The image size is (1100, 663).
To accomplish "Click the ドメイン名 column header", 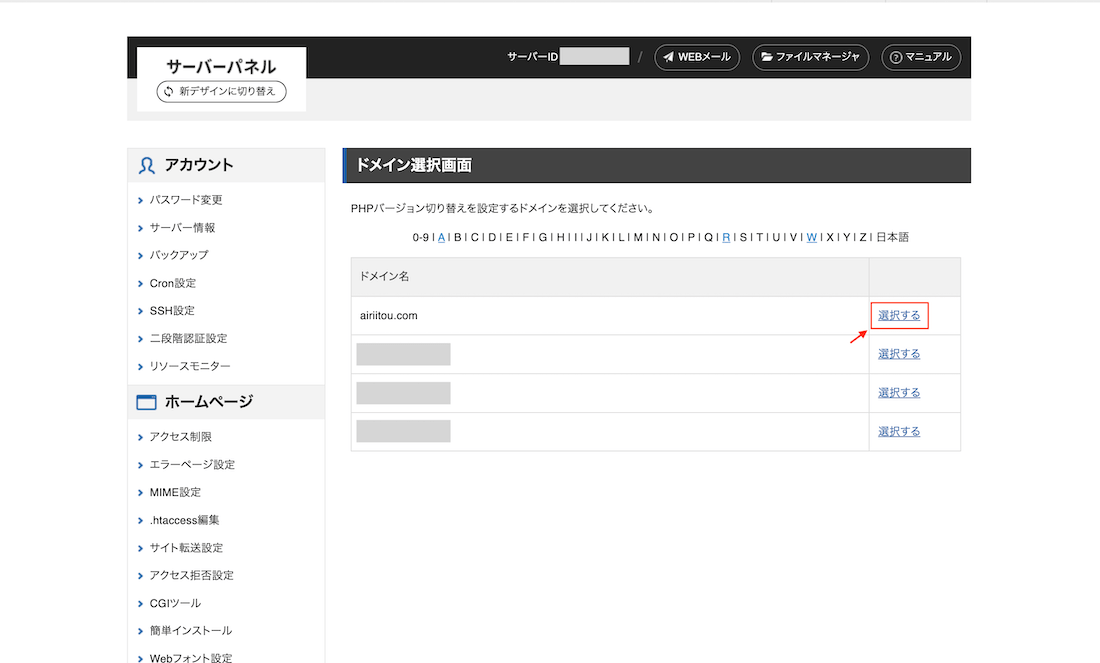I will coord(384,276).
